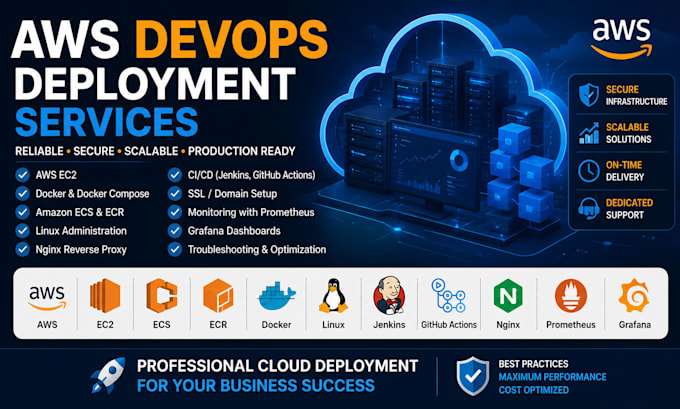Click the 'Linux Administration' text

(81, 231)
